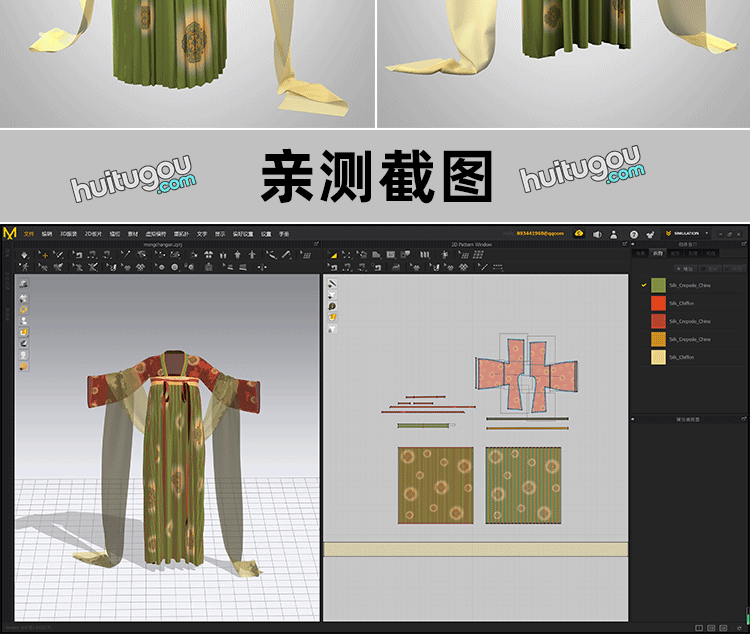Open the SIMULATION mode dropdown
The height and width of the screenshot is (638, 750).
tap(686, 233)
